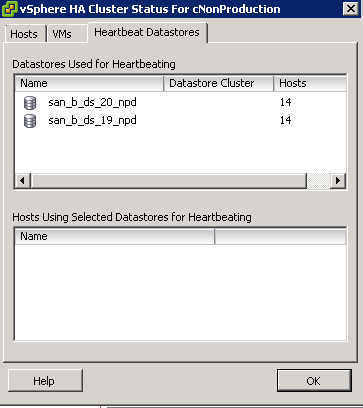Click Name header in hosts heartbeating list

tap(115, 237)
